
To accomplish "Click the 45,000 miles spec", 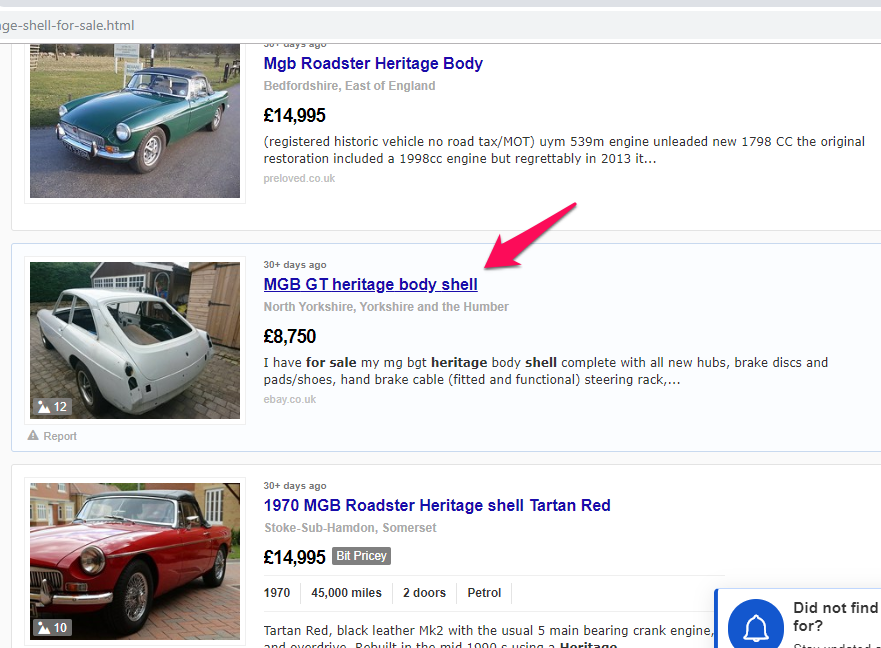I will coord(346,593).
